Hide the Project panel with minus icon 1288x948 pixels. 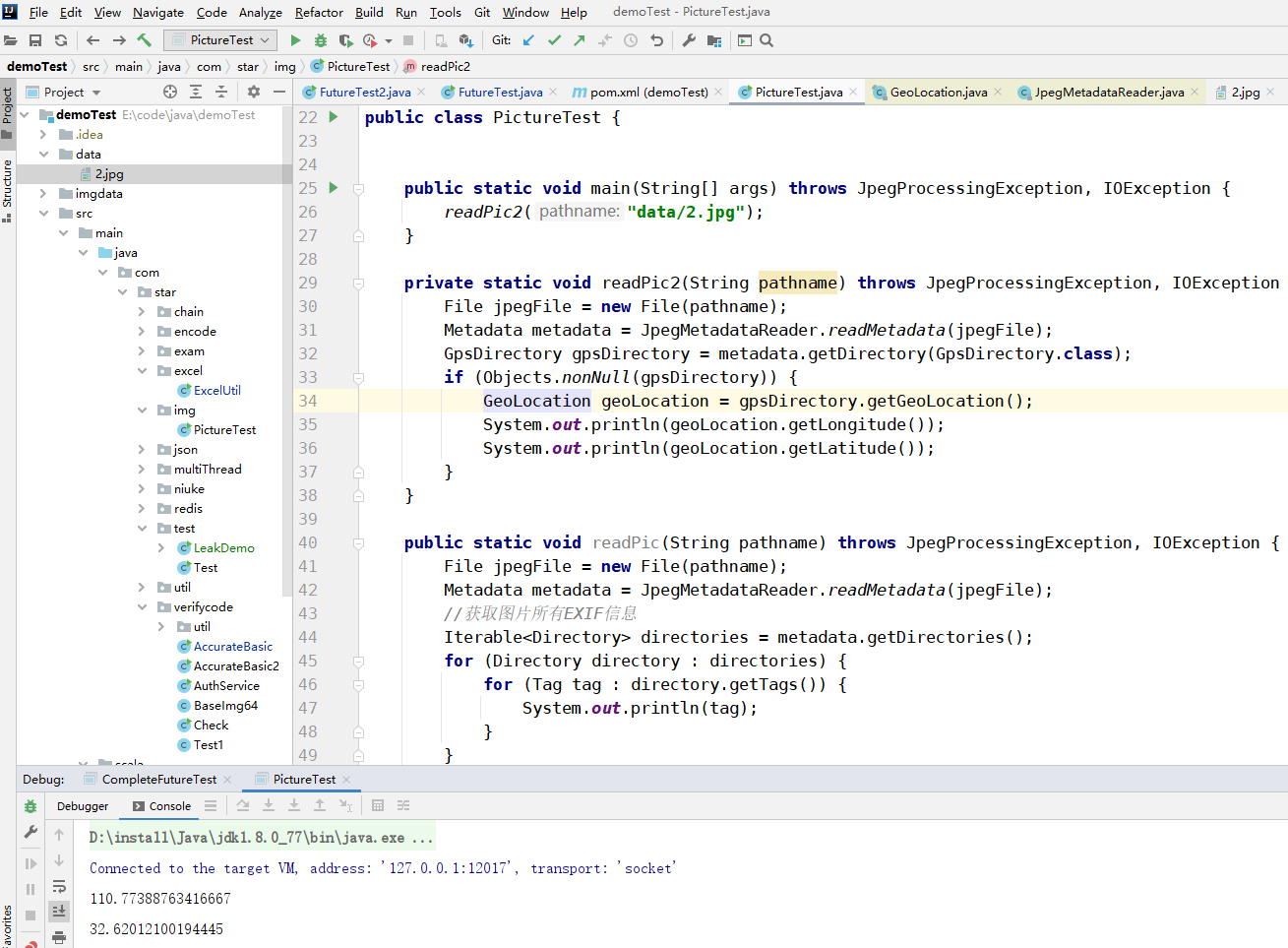point(279,92)
